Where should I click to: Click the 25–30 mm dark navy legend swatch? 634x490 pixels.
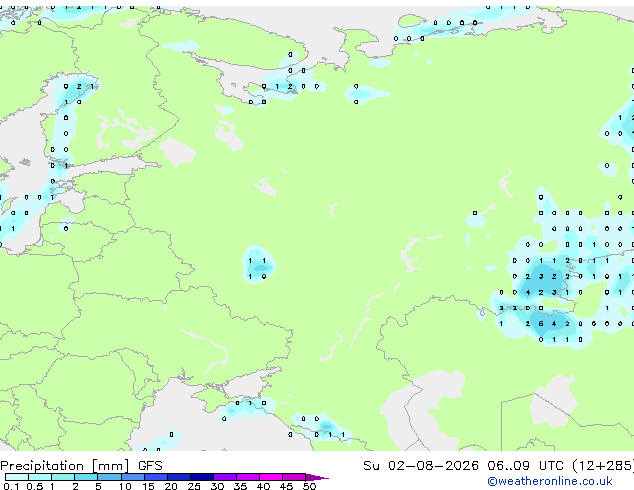202,477
